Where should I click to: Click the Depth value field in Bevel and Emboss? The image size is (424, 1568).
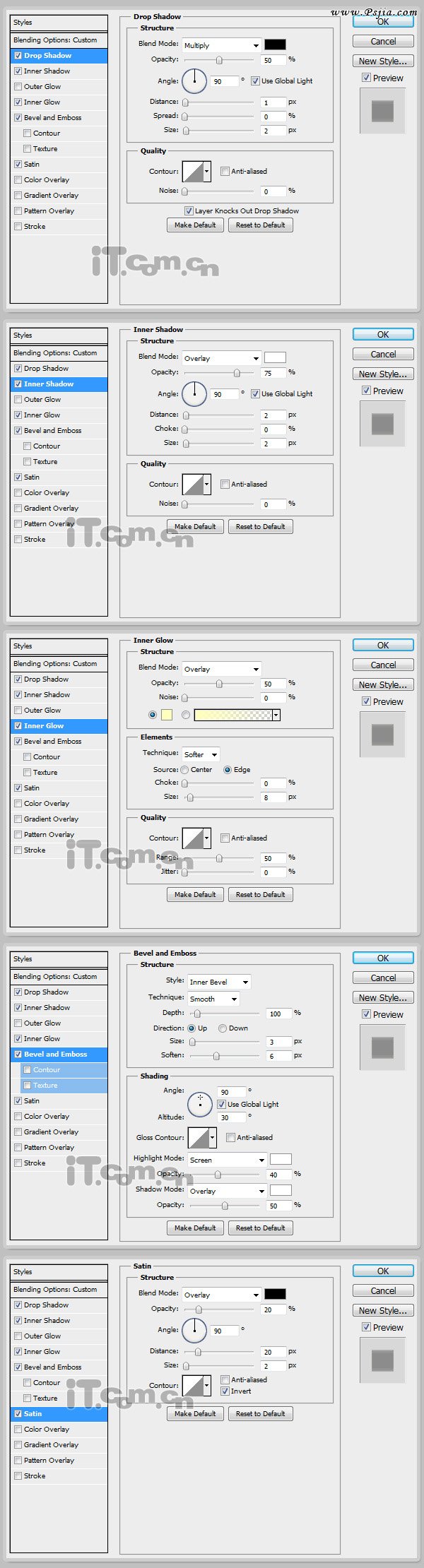[x=278, y=1014]
